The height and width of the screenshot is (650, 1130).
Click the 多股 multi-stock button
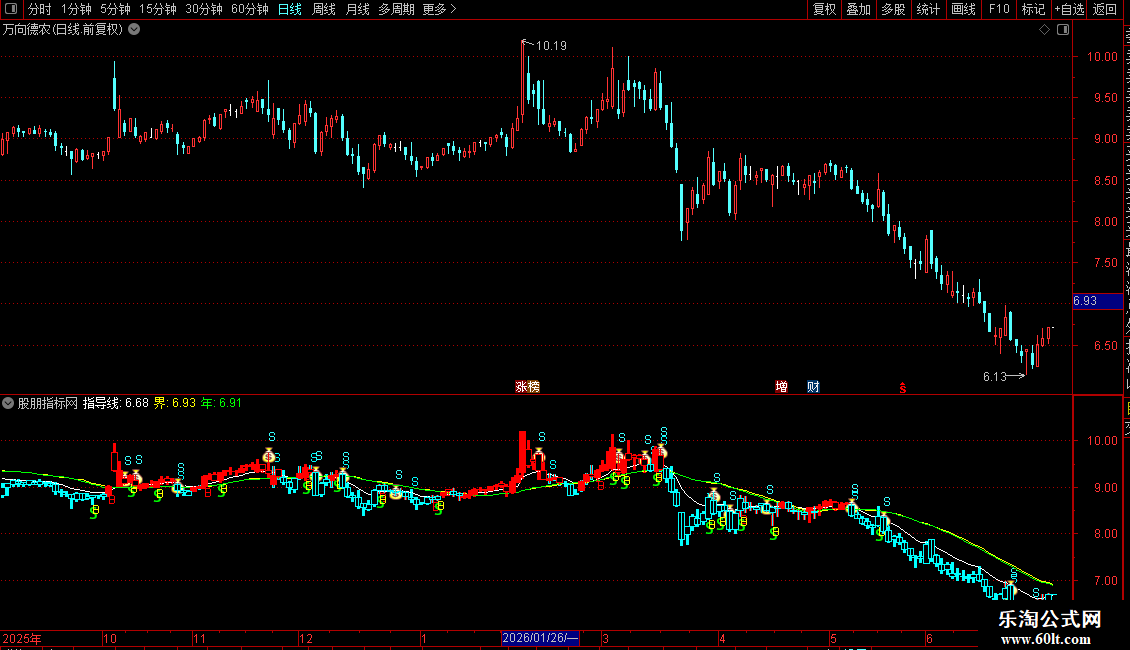pos(893,9)
